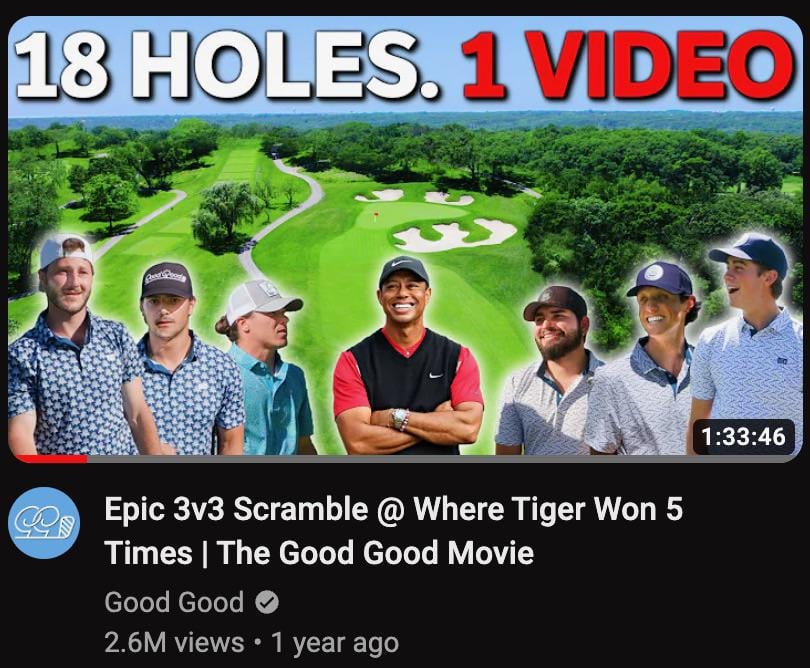Select the red flag on the golf green
The height and width of the screenshot is (668, 810).
(376, 213)
